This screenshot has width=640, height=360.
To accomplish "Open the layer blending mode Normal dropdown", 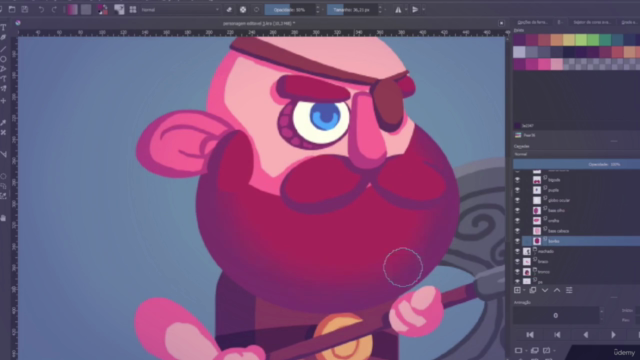I will pos(576,154).
